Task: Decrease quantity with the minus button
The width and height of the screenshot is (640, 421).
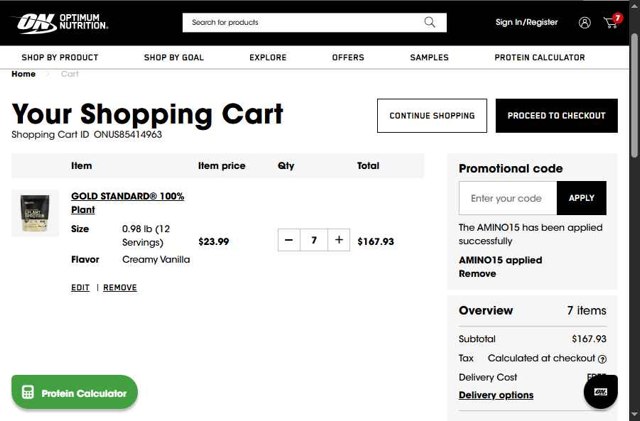Action: (x=289, y=240)
